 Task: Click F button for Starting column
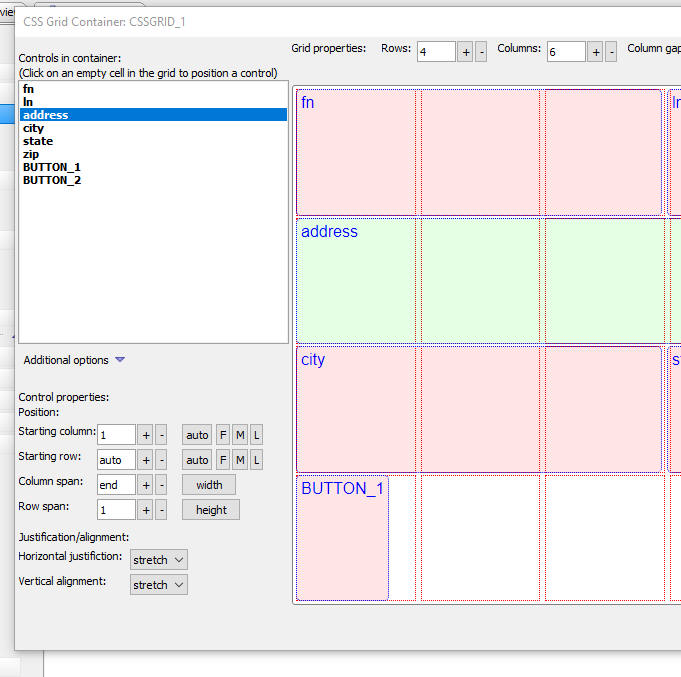(223, 435)
